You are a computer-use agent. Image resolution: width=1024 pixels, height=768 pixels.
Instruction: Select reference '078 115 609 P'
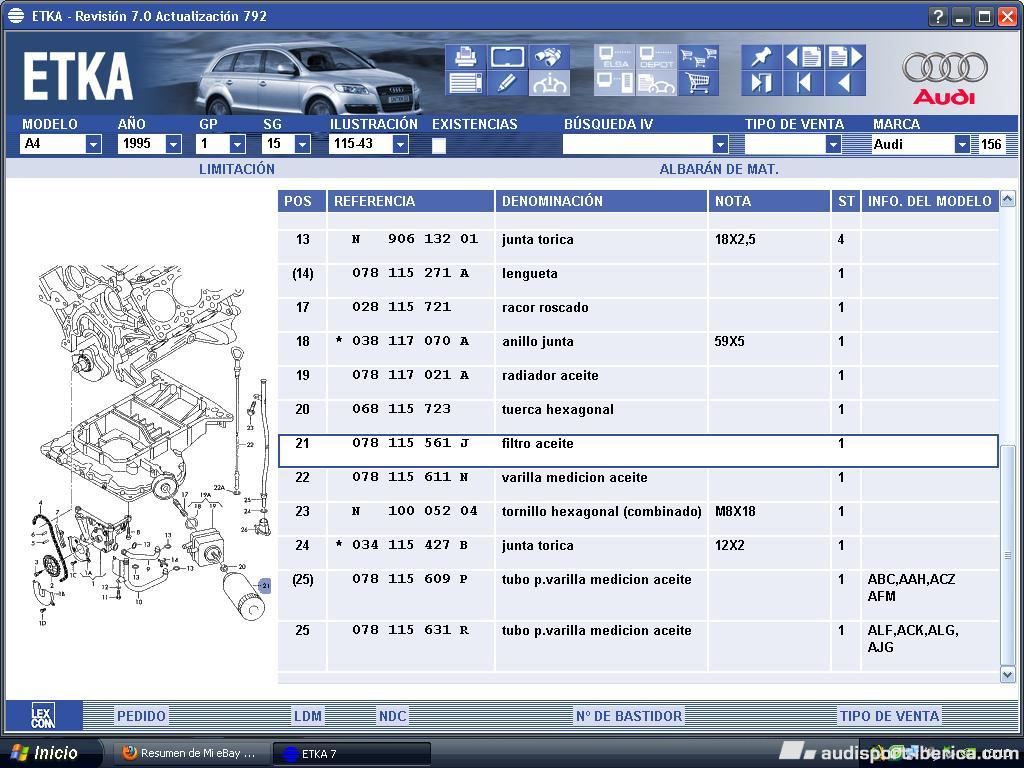pos(410,579)
